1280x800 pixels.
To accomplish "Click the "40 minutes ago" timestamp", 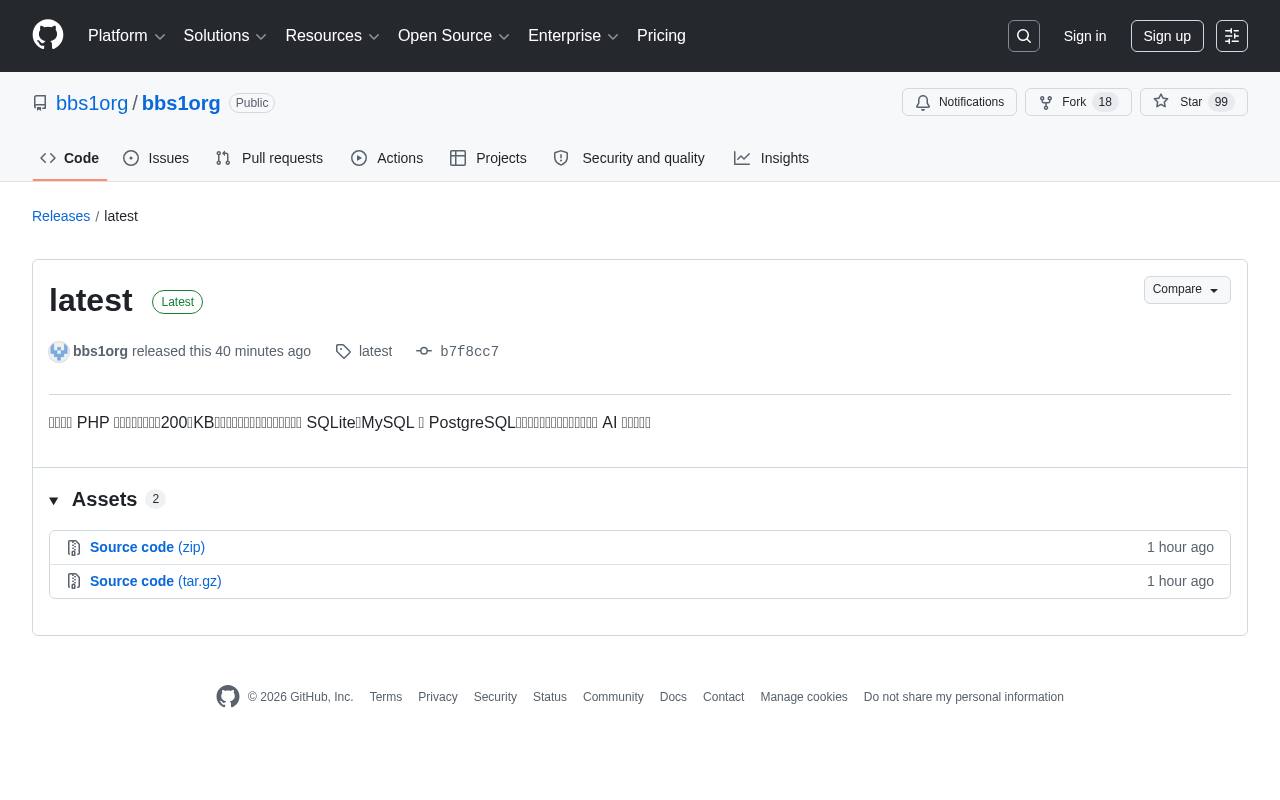I will [x=263, y=351].
